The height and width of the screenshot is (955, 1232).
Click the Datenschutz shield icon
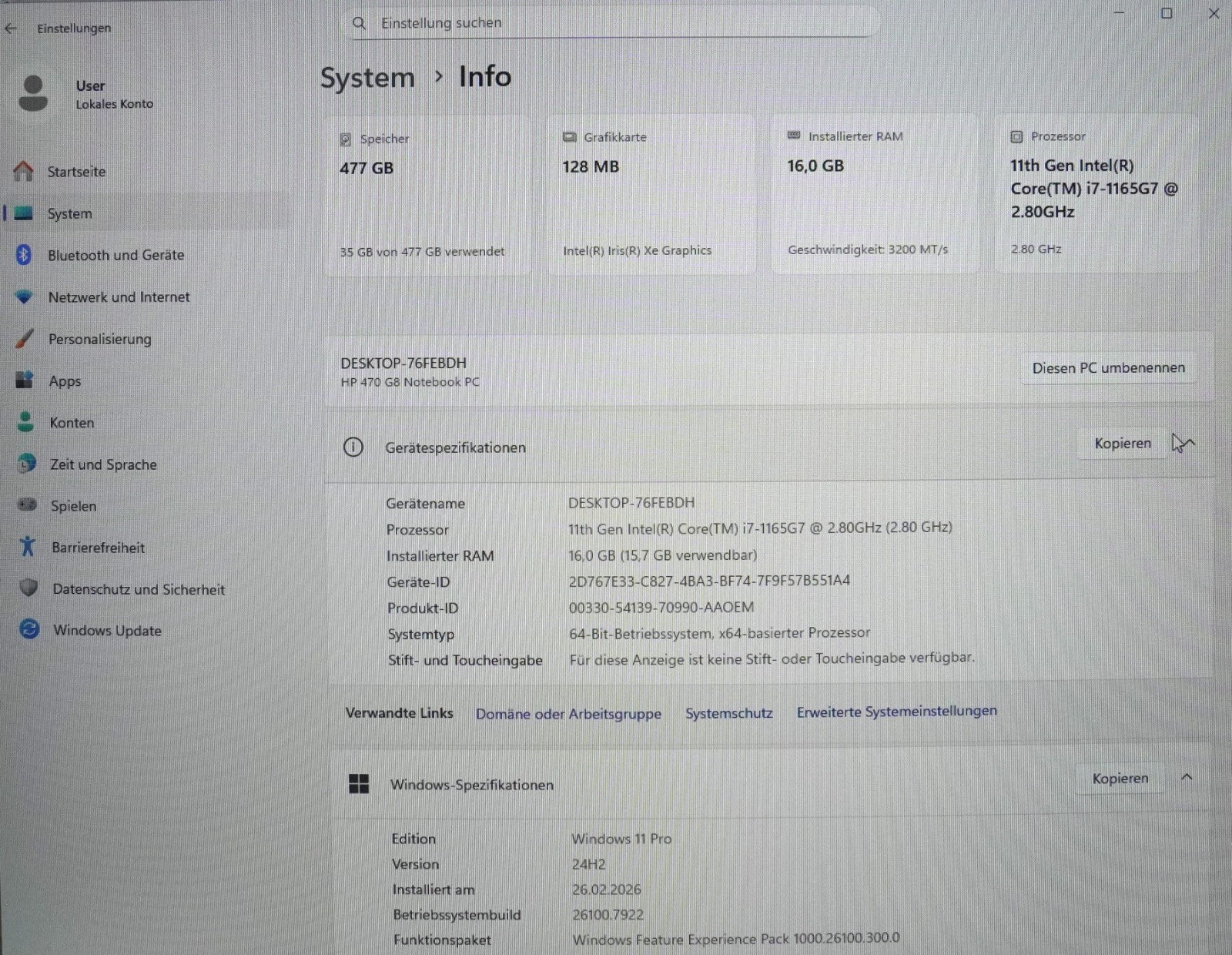(28, 588)
